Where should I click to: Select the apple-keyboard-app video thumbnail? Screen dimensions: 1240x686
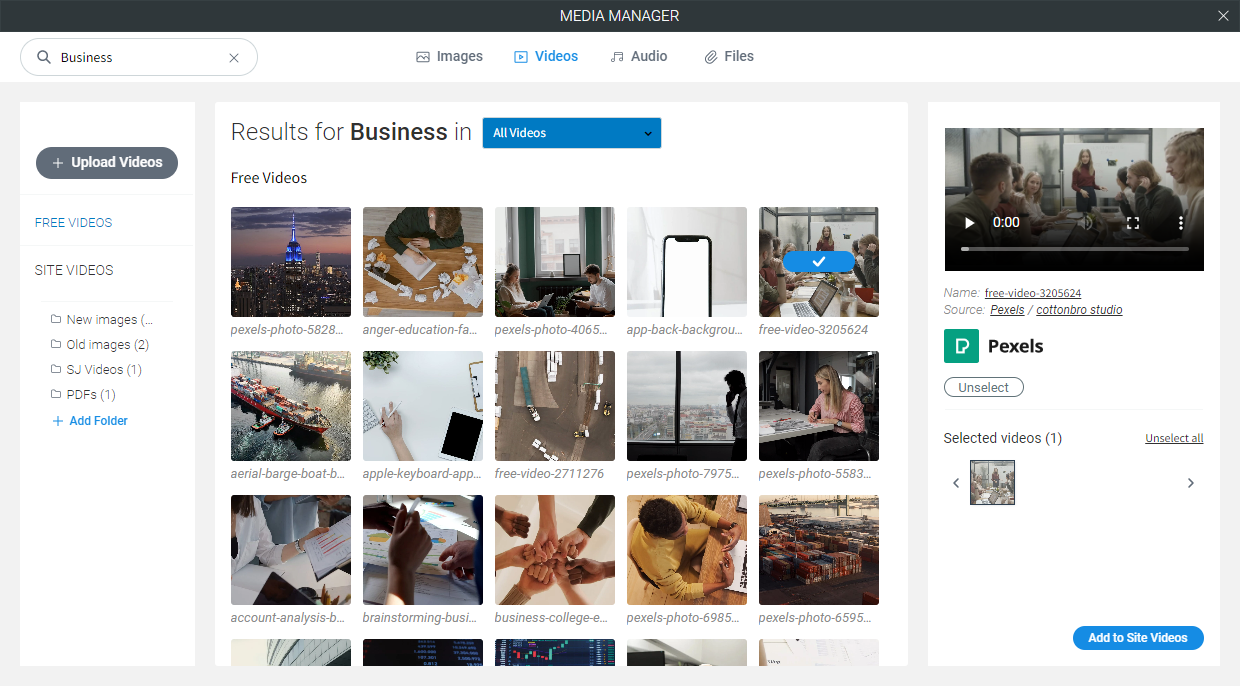point(423,406)
